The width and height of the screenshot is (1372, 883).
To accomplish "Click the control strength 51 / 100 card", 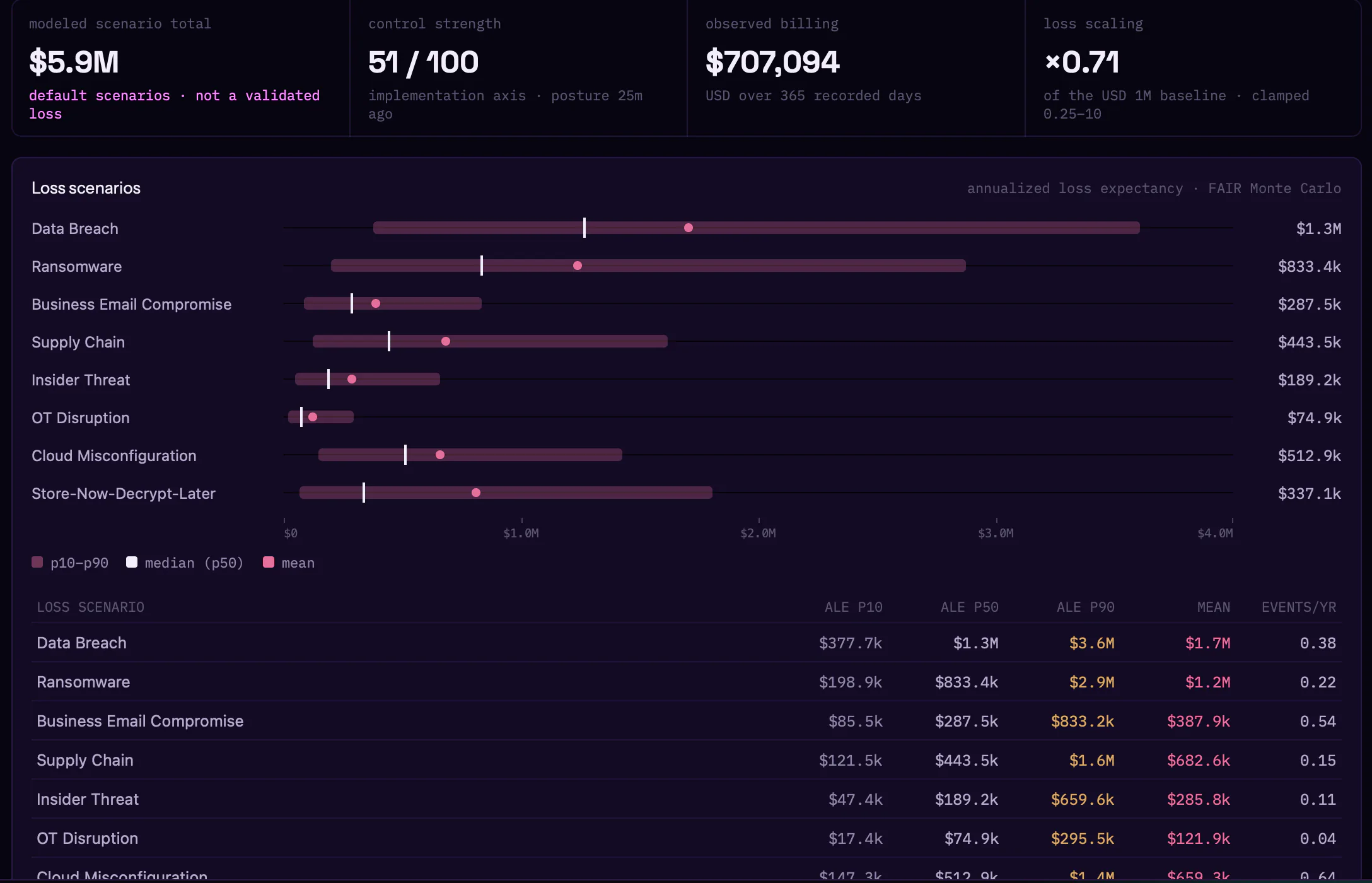I will click(x=518, y=68).
